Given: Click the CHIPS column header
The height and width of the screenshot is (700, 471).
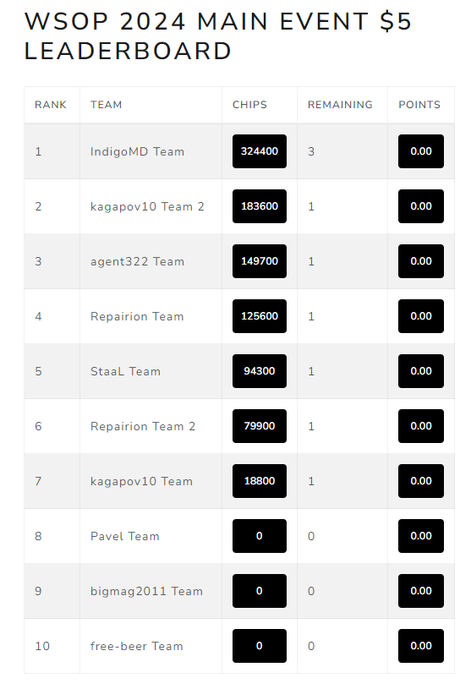Looking at the screenshot, I should point(250,104).
